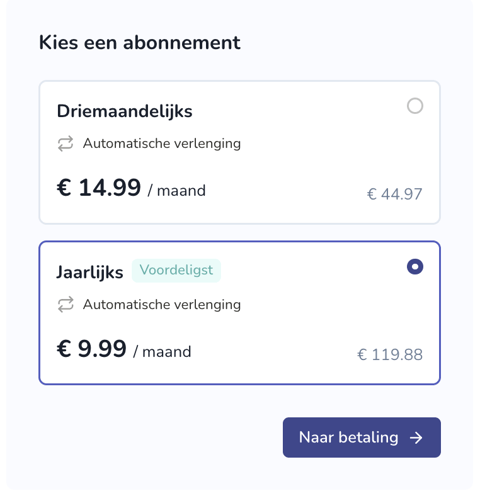Image resolution: width=480 pixels, height=491 pixels.
Task: Select the Jaarlijks radio button
Action: pyautogui.click(x=415, y=267)
